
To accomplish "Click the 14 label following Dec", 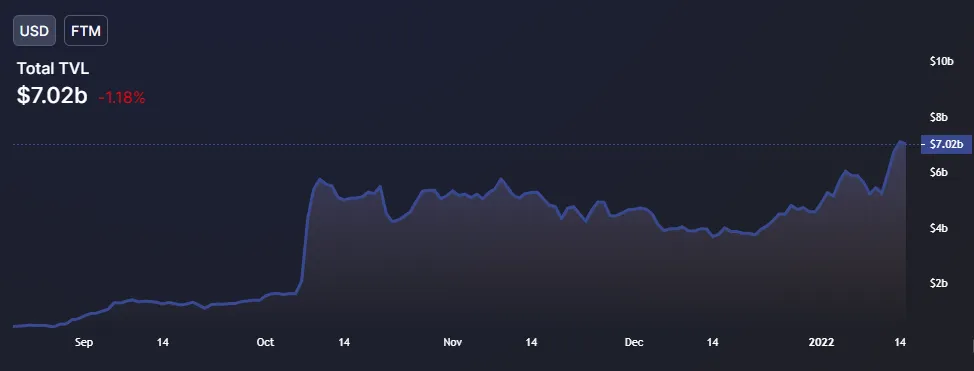I will [712, 342].
